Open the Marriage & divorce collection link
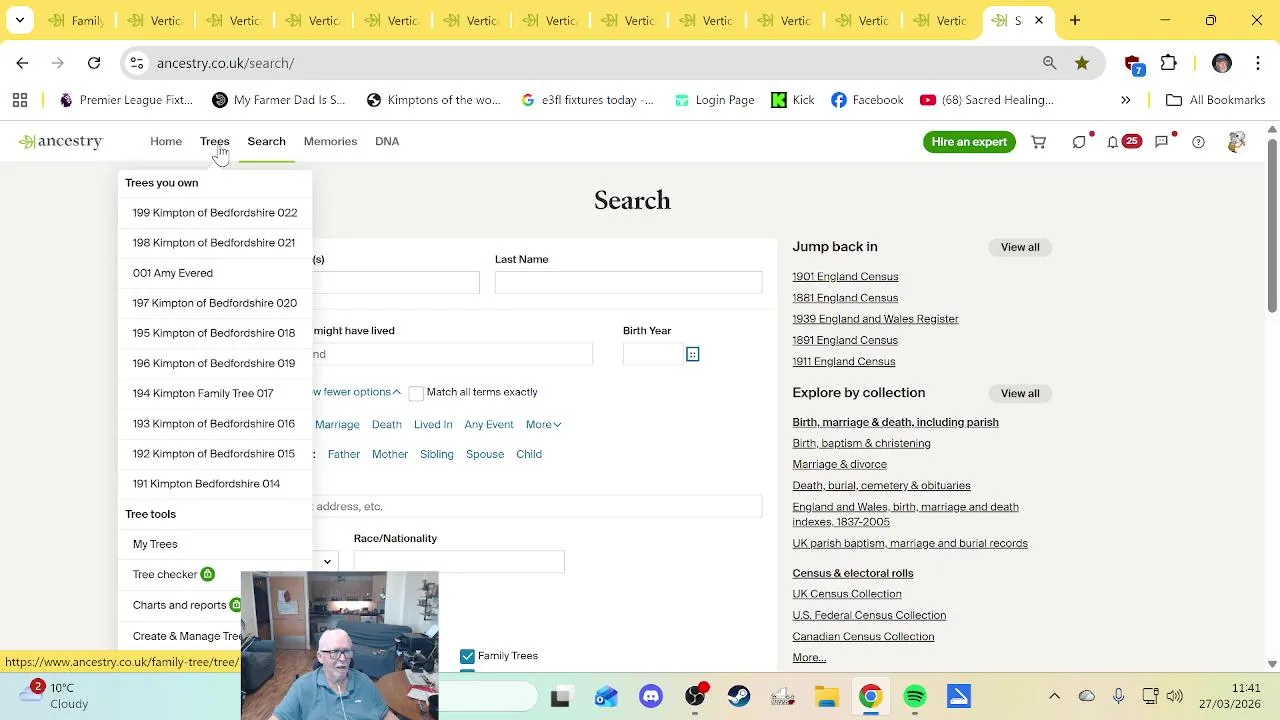The width and height of the screenshot is (1280, 720). point(839,464)
